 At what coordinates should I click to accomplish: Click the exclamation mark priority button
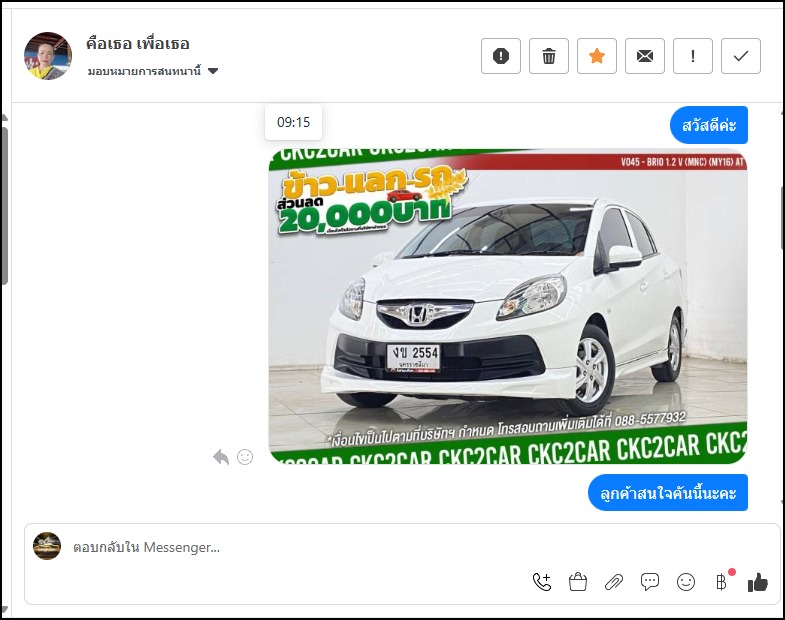(693, 56)
